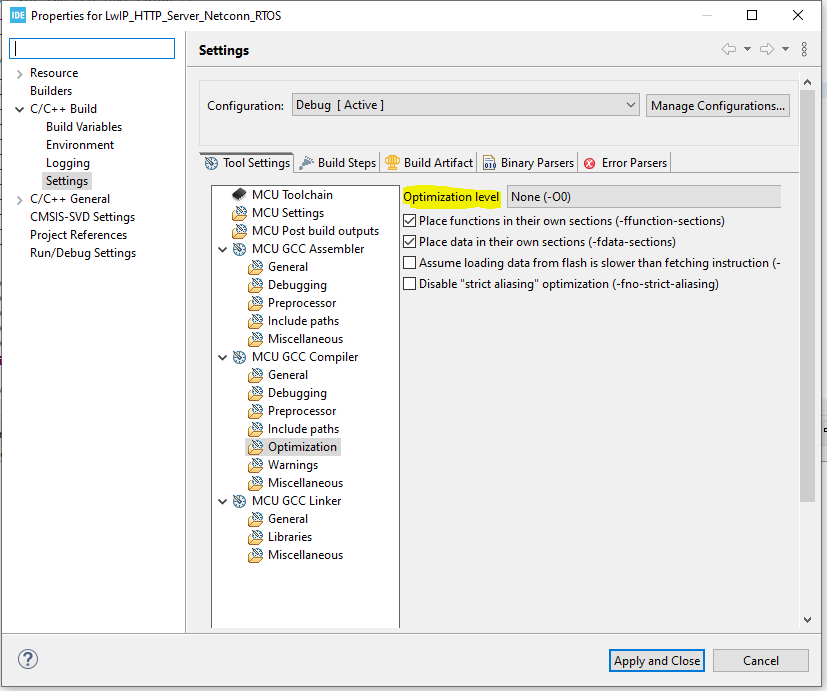
Task: Collapse the C/C++ Build node
Action: tap(20, 110)
